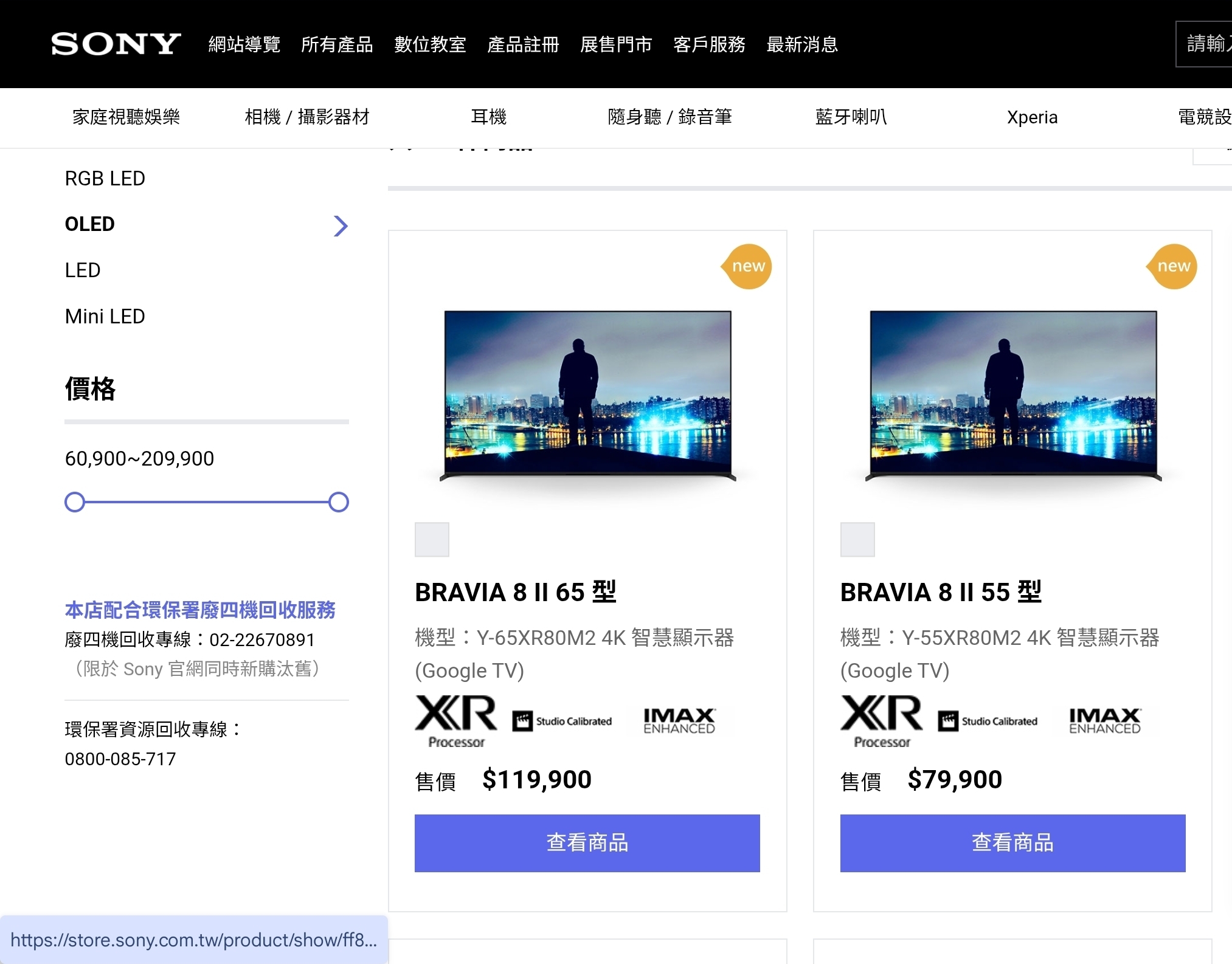Click the new badge on 55 型 card
This screenshot has width=1232, height=964.
coord(1172,266)
